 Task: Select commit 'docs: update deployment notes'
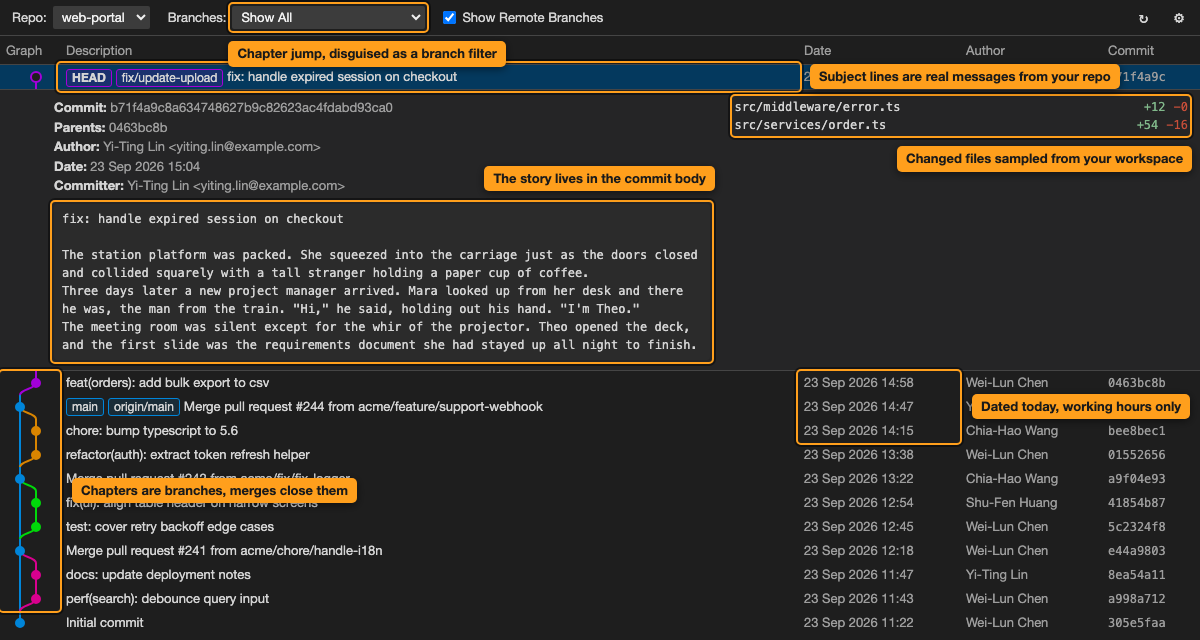tap(158, 575)
